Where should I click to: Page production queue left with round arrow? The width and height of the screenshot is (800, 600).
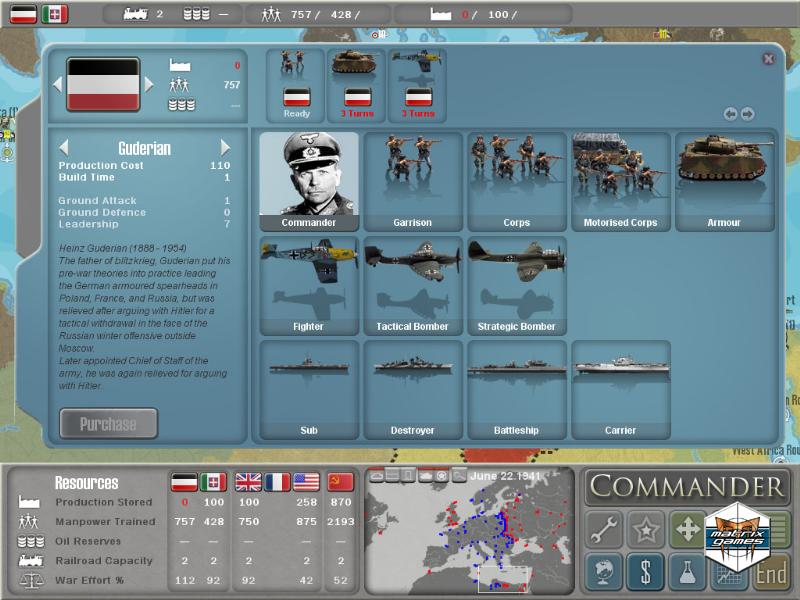(730, 114)
